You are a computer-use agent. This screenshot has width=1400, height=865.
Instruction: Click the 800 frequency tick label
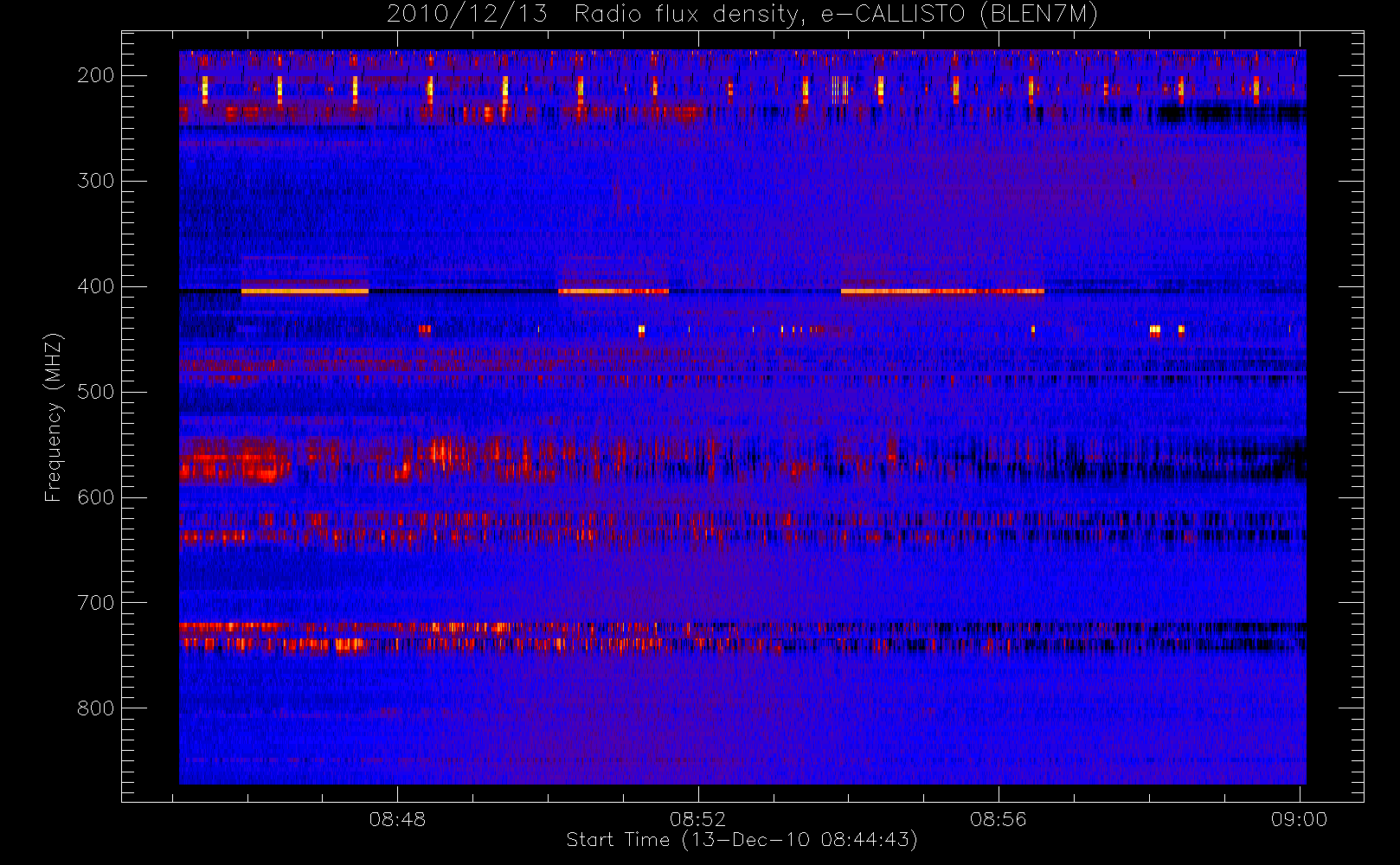pos(96,708)
